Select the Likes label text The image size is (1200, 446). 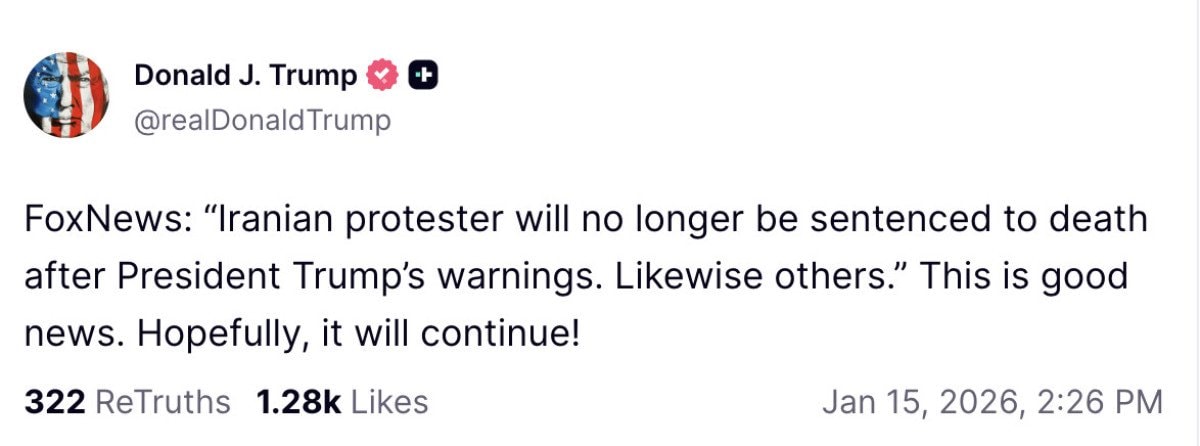point(390,402)
